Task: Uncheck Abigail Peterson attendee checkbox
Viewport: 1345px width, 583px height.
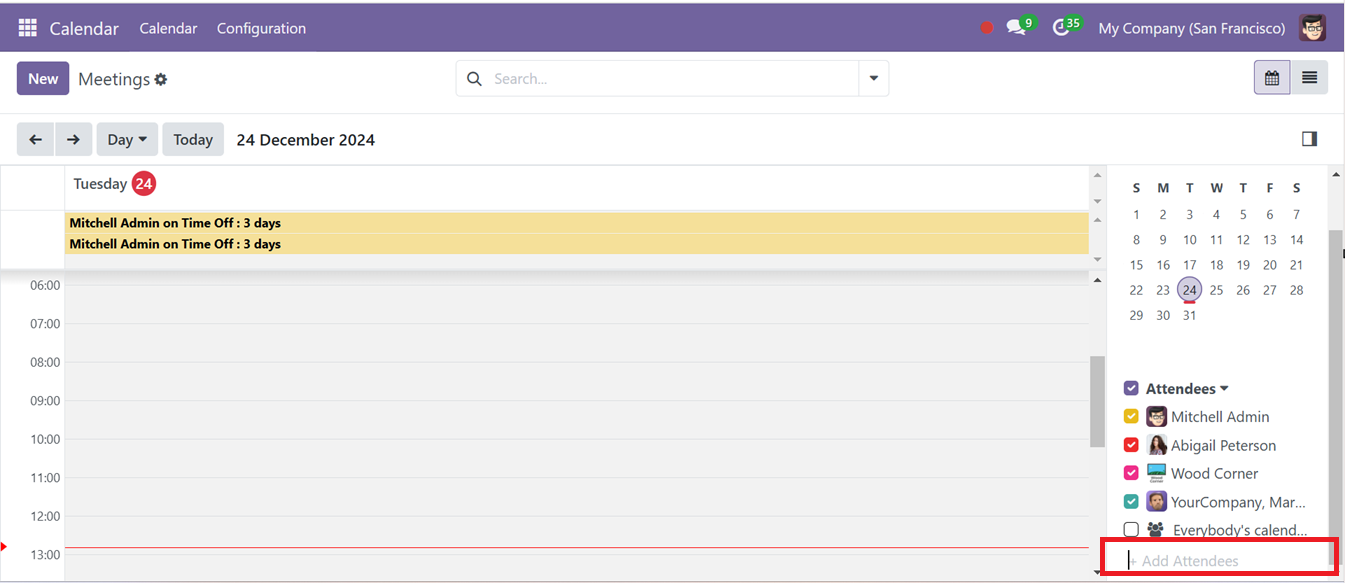Action: tap(1131, 445)
